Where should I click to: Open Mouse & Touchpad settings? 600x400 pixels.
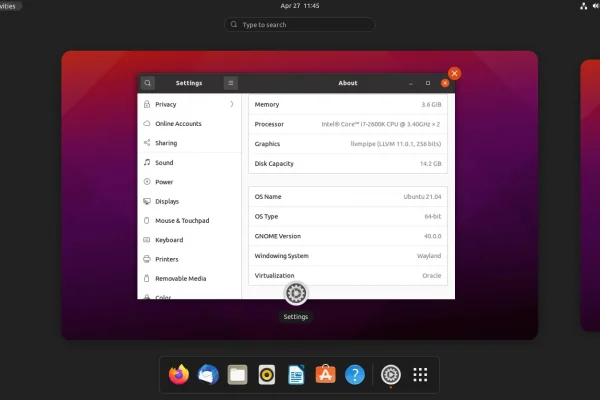pyautogui.click(x=189, y=220)
